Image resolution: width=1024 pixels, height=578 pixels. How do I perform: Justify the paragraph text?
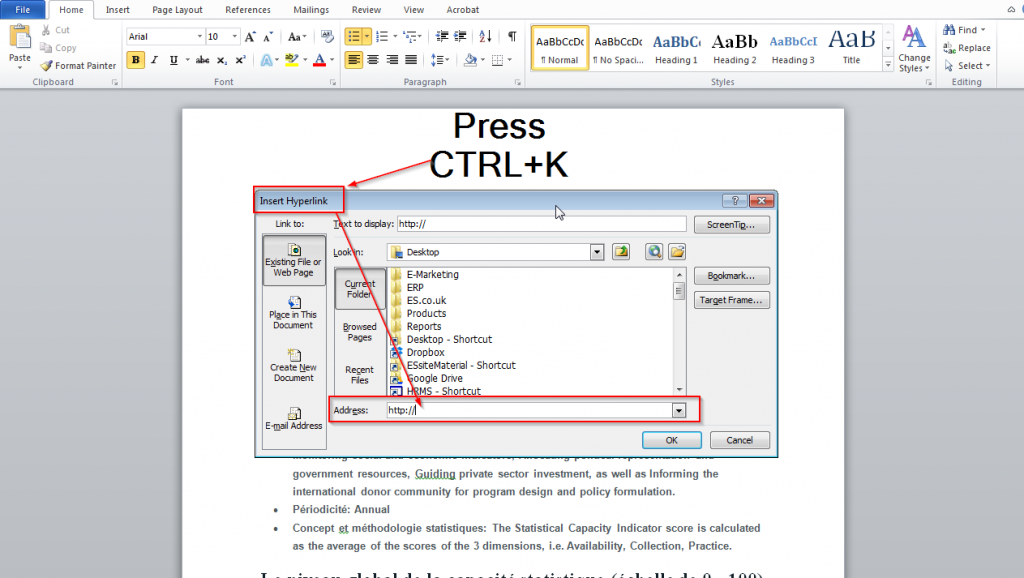click(x=411, y=60)
